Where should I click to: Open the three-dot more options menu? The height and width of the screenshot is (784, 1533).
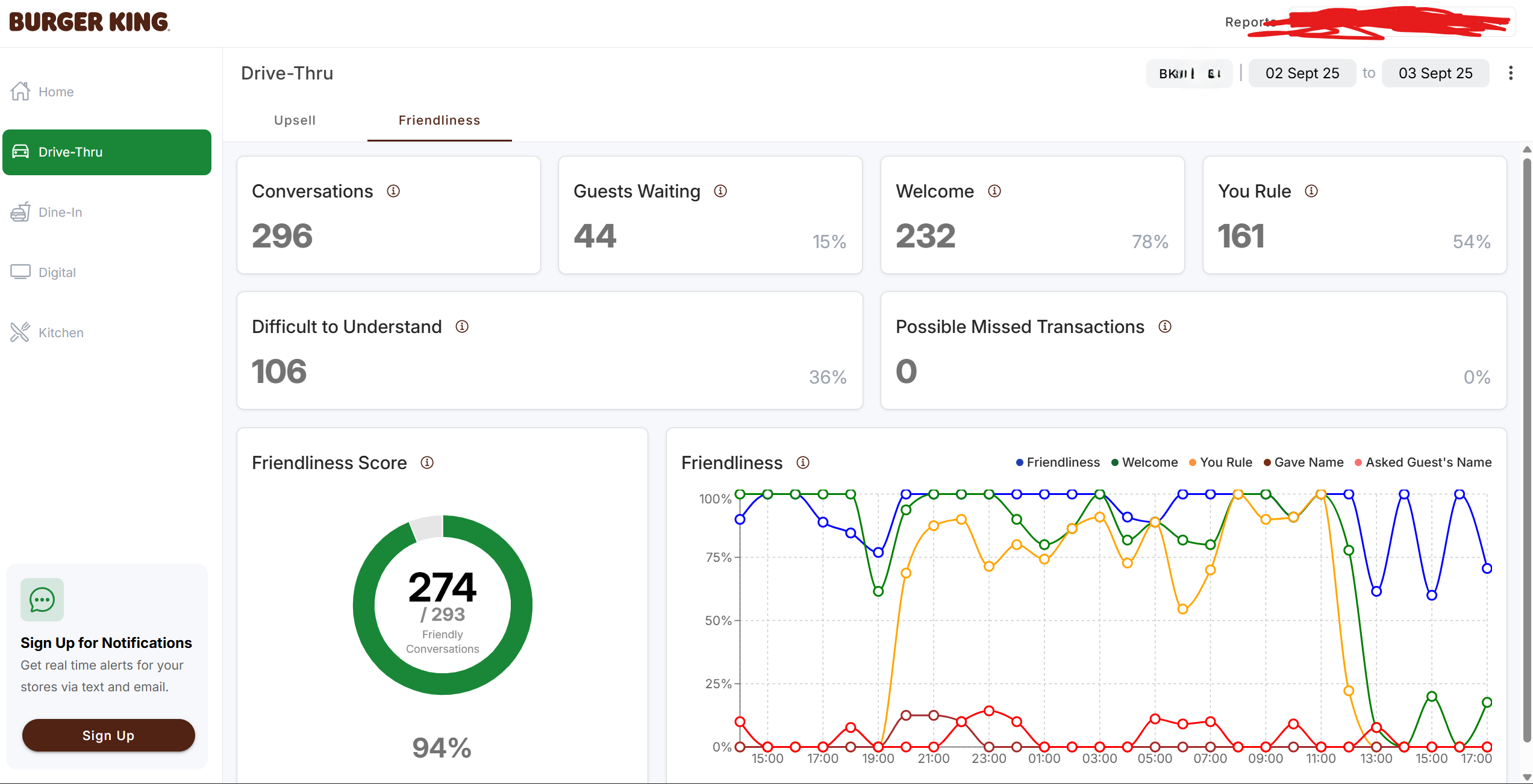pyautogui.click(x=1511, y=73)
